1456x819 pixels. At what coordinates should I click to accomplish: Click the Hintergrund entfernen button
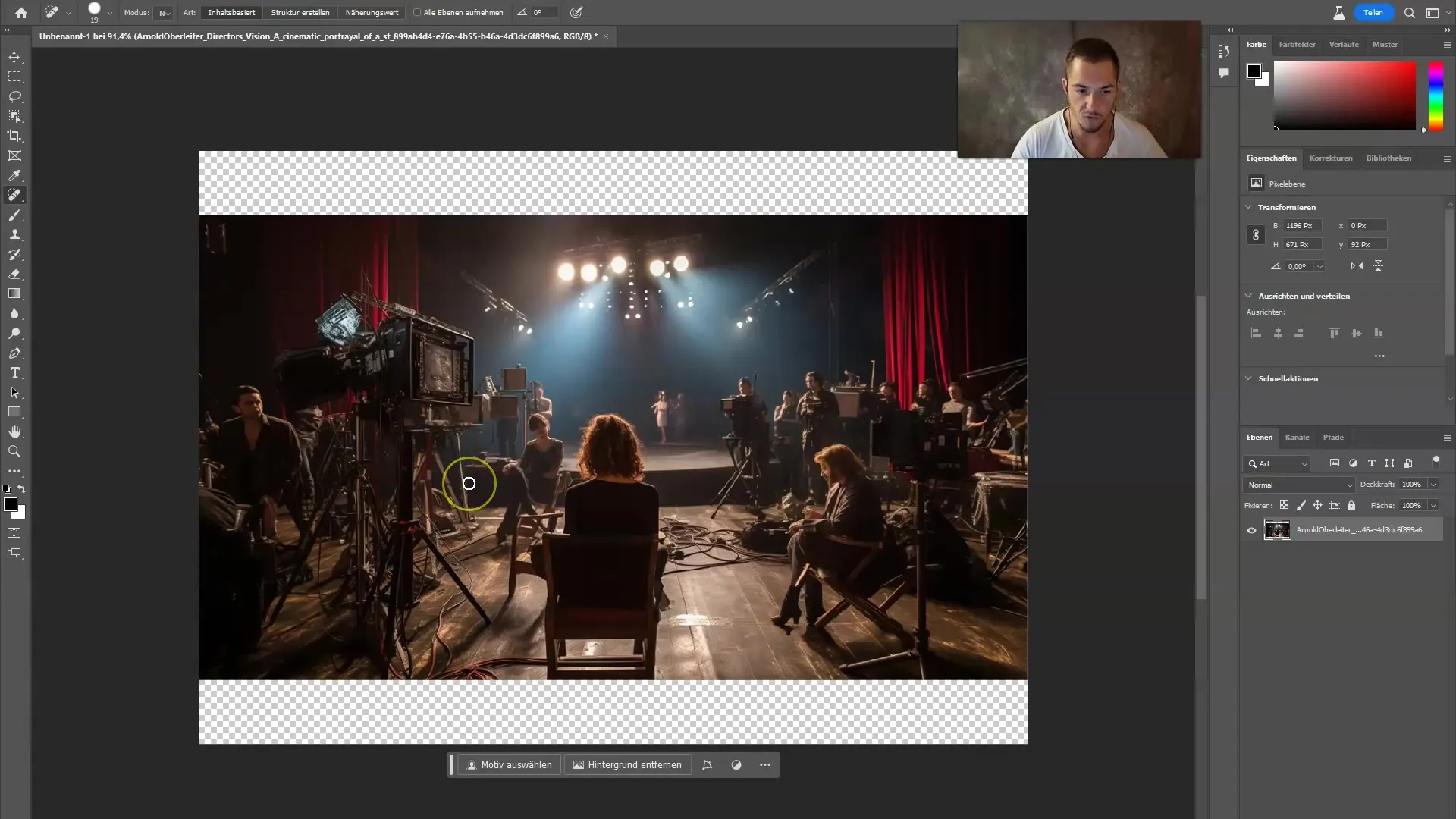pos(626,764)
